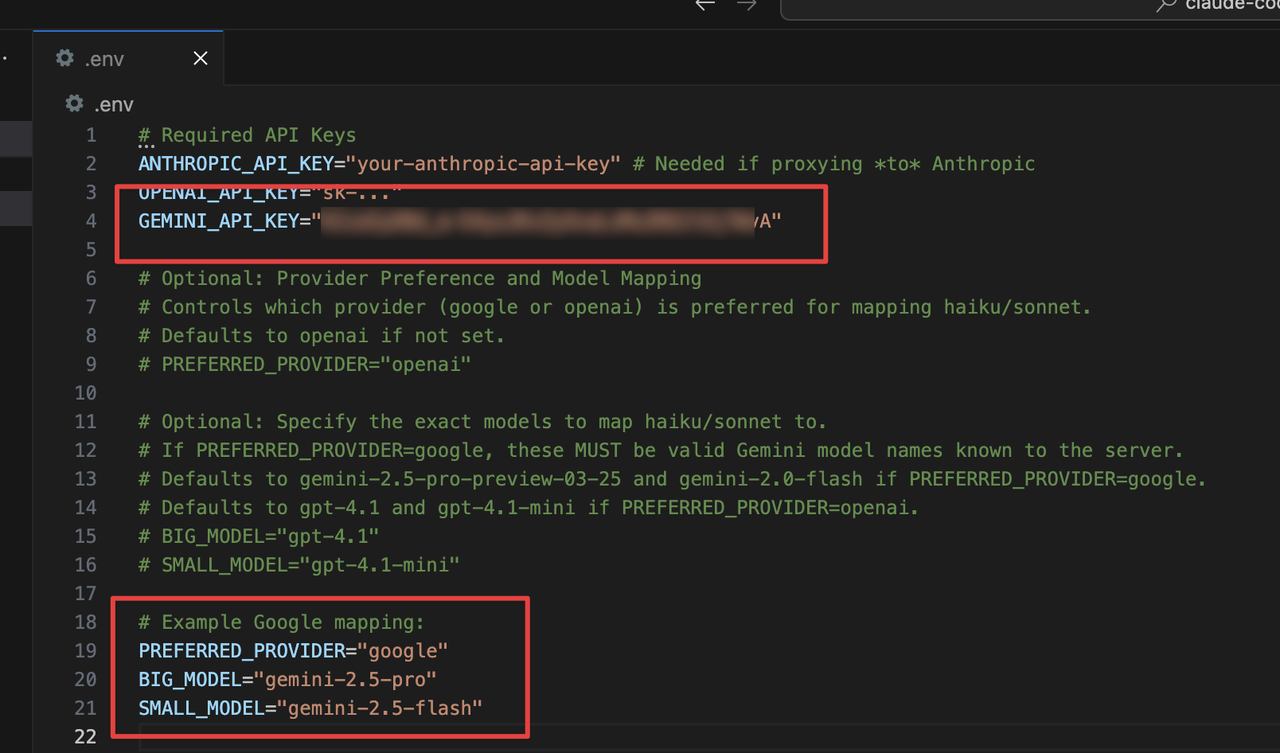This screenshot has height=753, width=1280.
Task: Click the .env breadcrumb label
Action: coord(114,103)
